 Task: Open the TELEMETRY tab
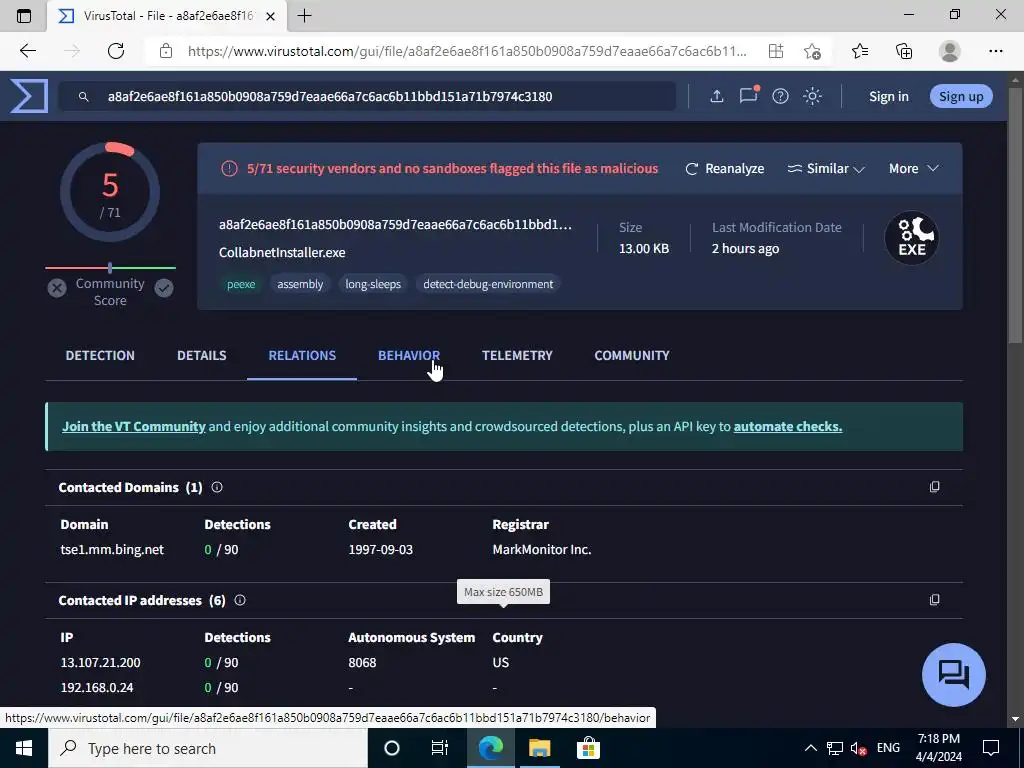pyautogui.click(x=517, y=355)
